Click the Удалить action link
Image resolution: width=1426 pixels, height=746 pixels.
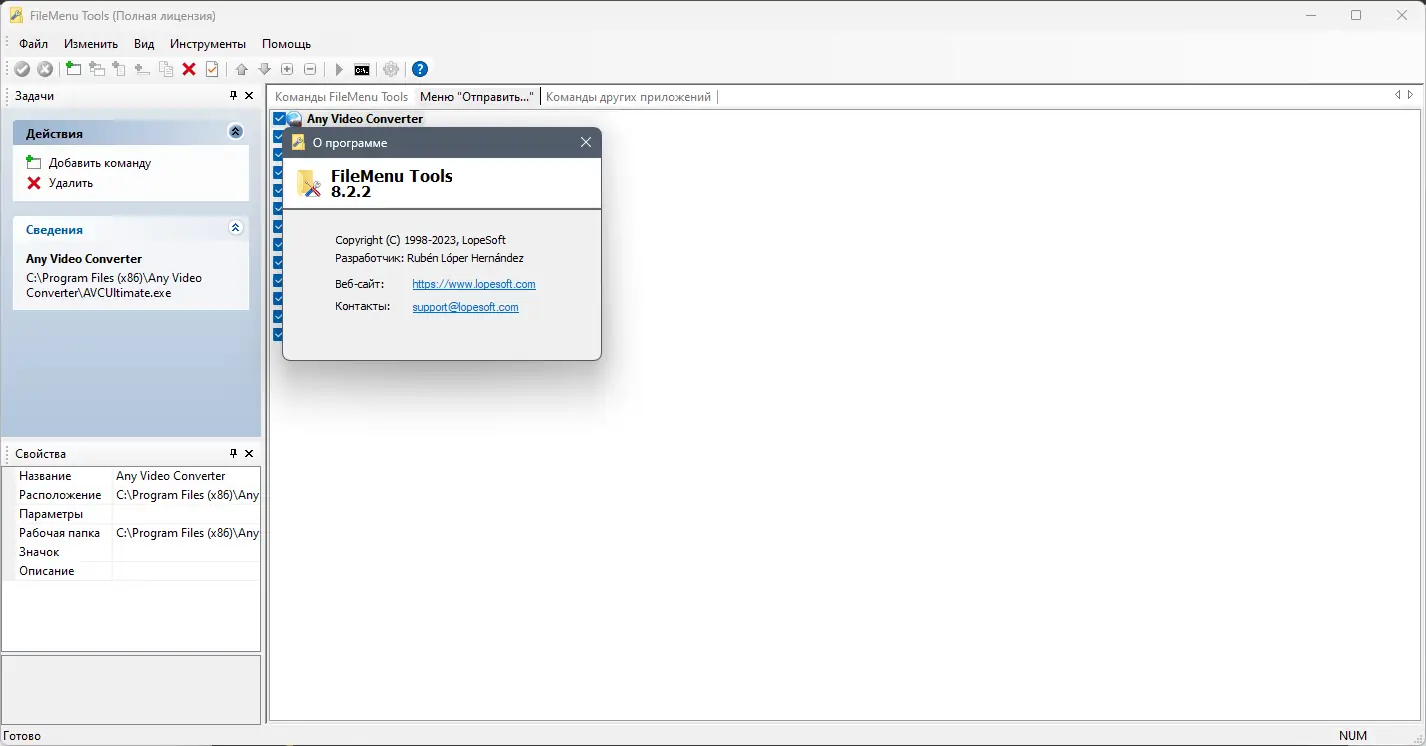[71, 183]
